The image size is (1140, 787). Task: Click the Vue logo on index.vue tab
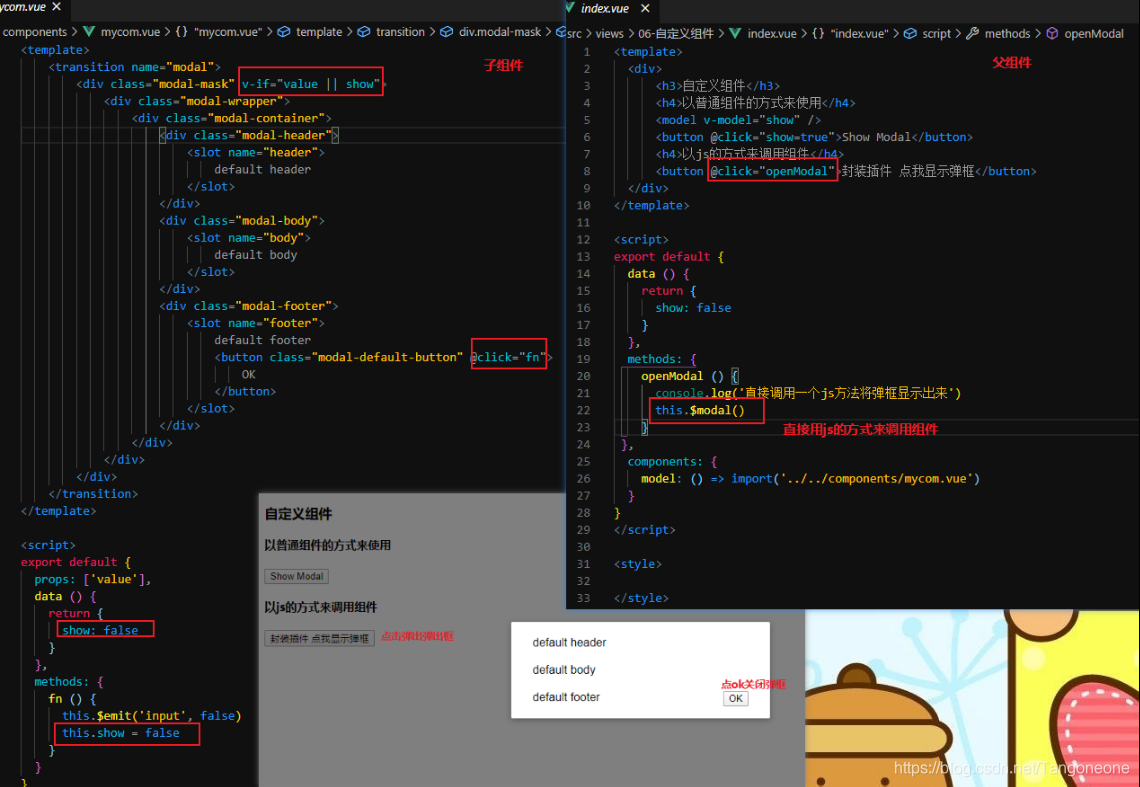point(571,8)
